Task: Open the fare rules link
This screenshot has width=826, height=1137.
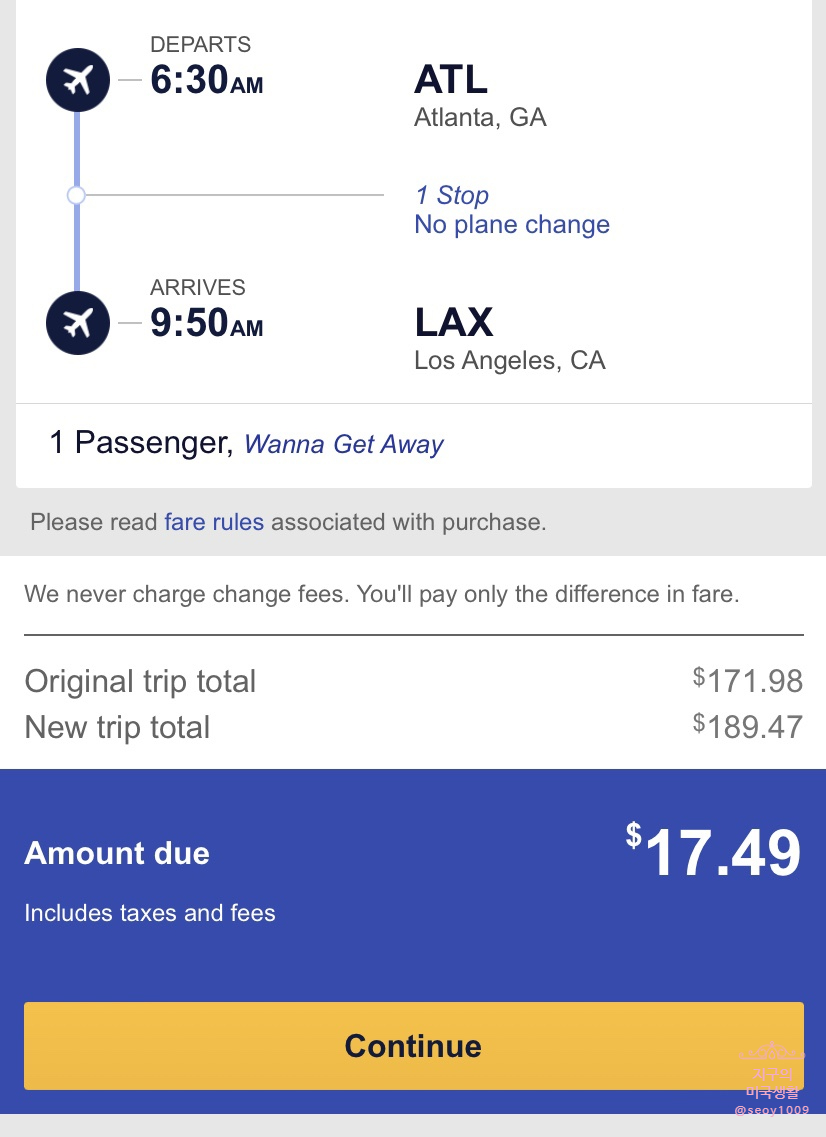Action: click(x=214, y=522)
